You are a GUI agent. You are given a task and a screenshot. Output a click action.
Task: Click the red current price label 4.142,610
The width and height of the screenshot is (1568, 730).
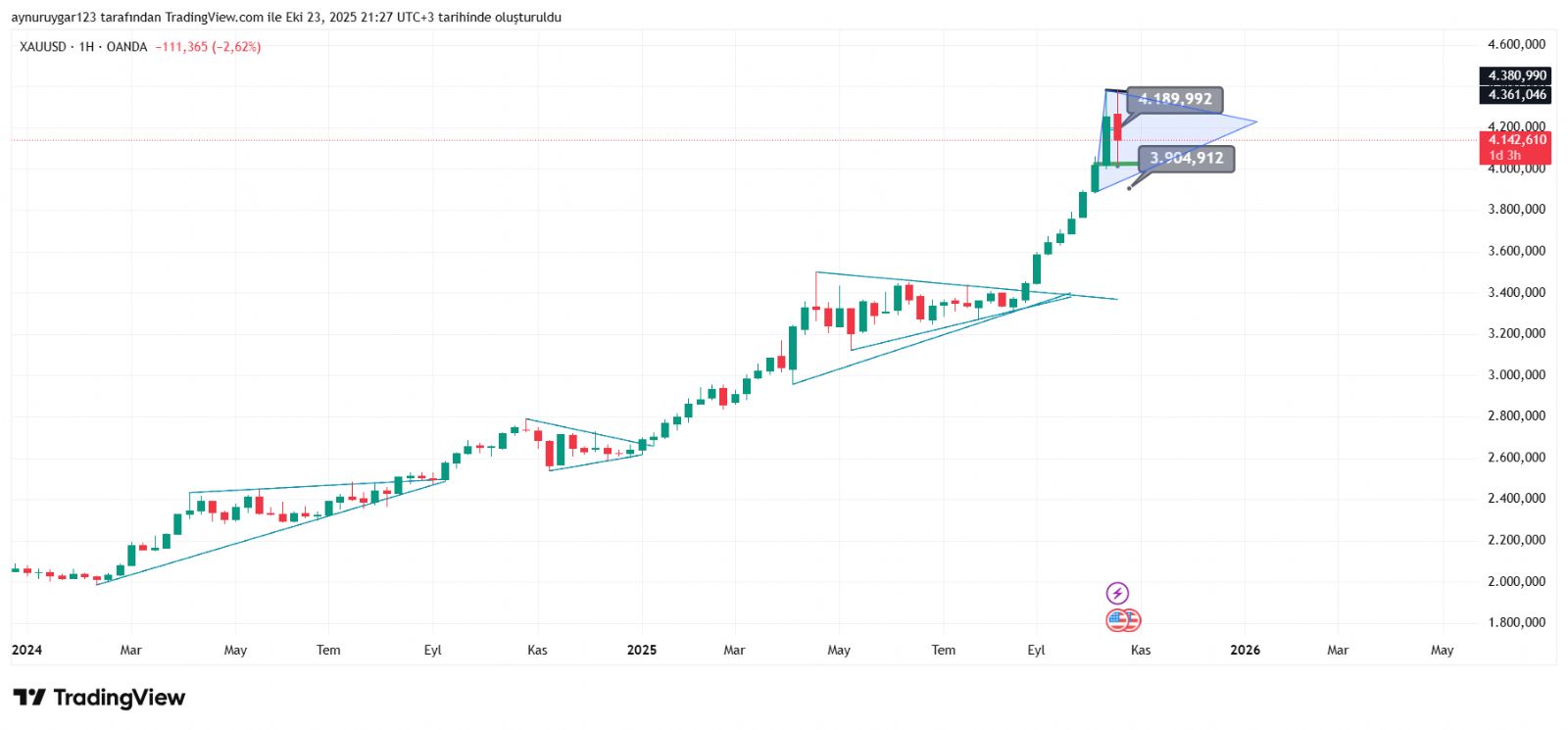tap(1516, 140)
